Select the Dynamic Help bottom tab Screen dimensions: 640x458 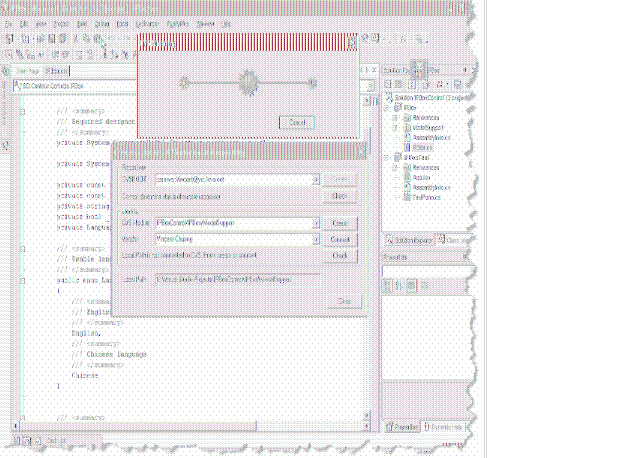click(x=444, y=427)
